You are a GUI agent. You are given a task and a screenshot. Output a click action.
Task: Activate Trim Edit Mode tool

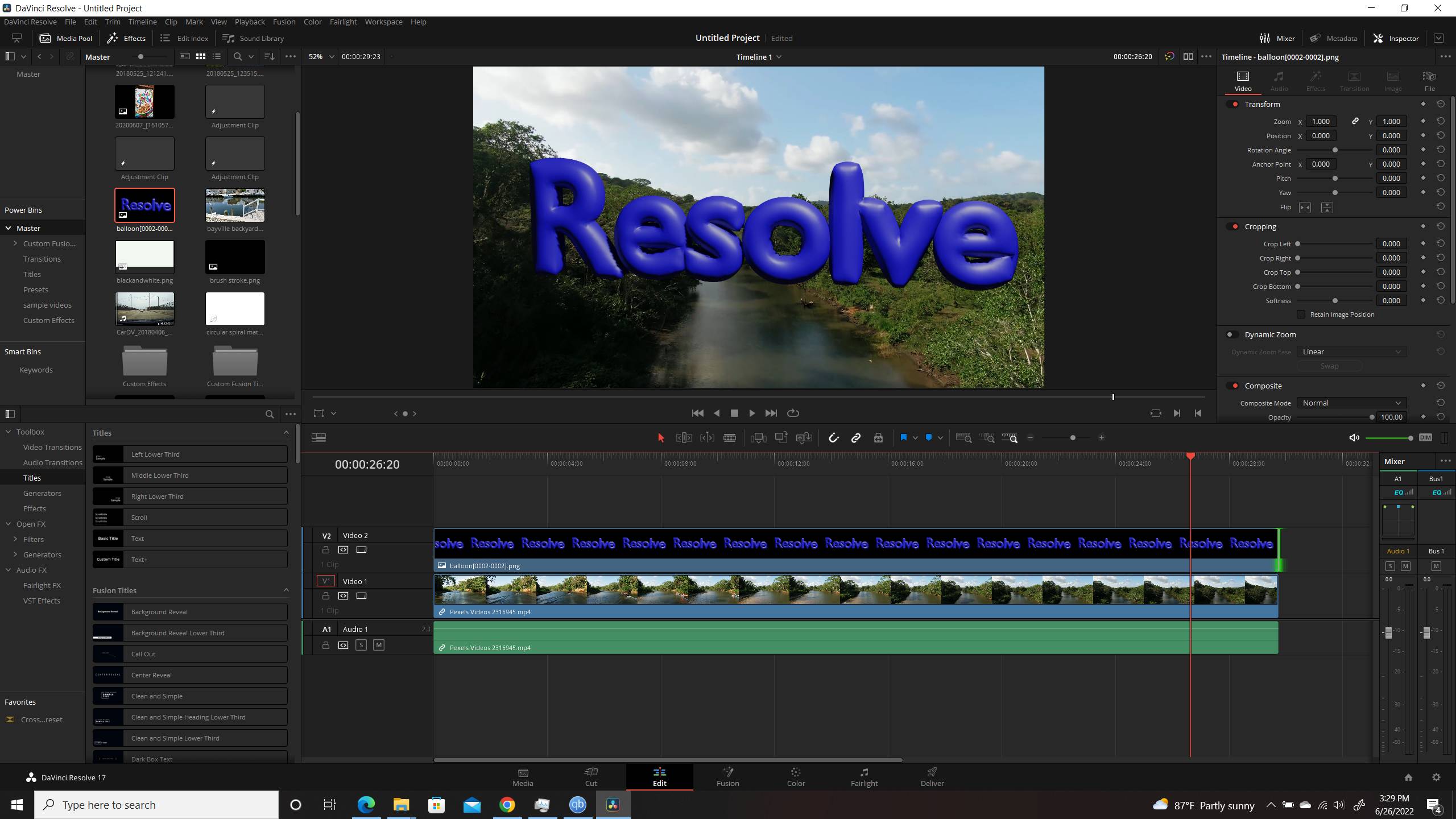pyautogui.click(x=684, y=437)
